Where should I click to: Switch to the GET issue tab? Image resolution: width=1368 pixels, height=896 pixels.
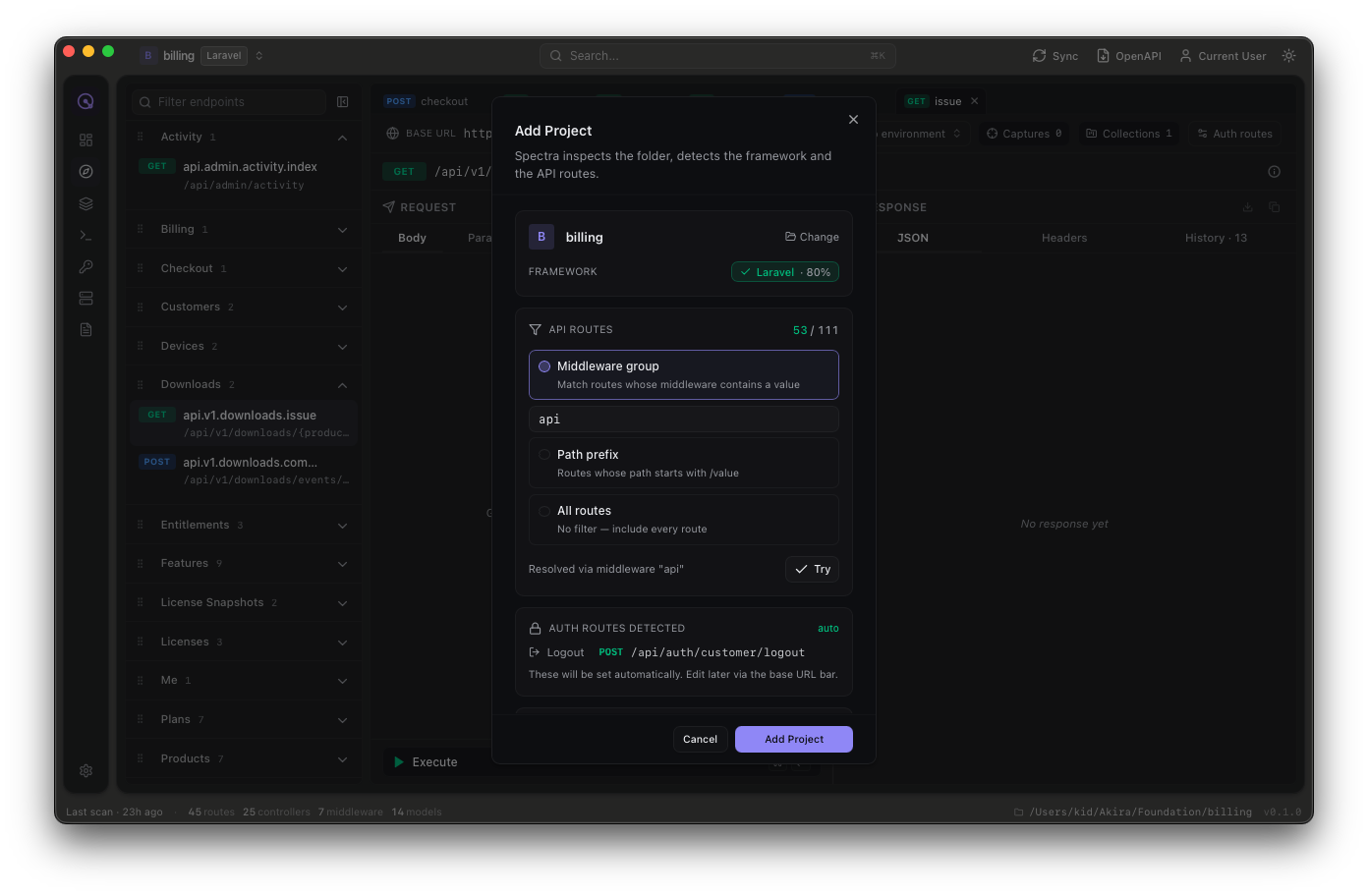941,101
